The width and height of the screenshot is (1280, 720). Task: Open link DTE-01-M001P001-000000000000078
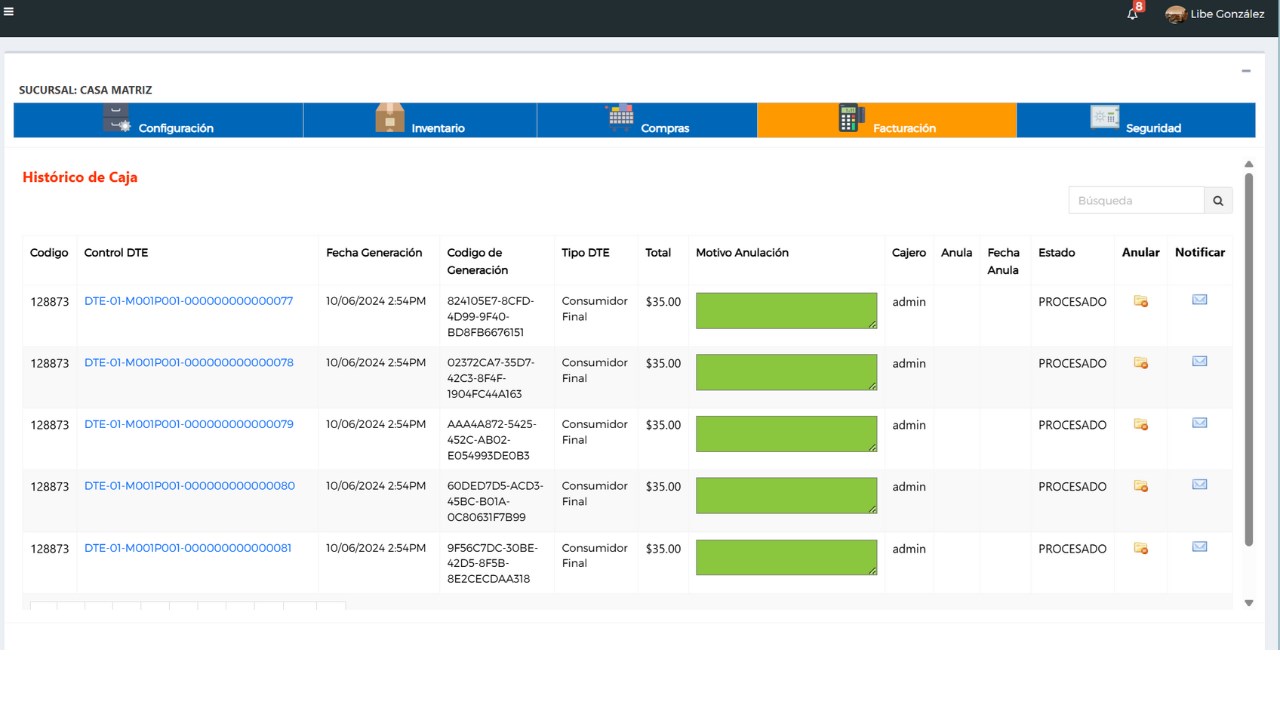point(189,363)
